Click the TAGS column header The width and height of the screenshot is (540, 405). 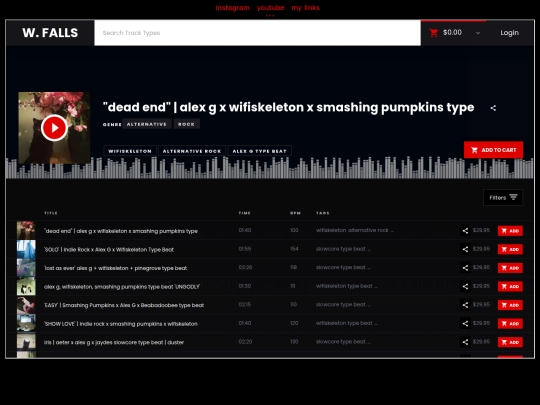click(323, 213)
